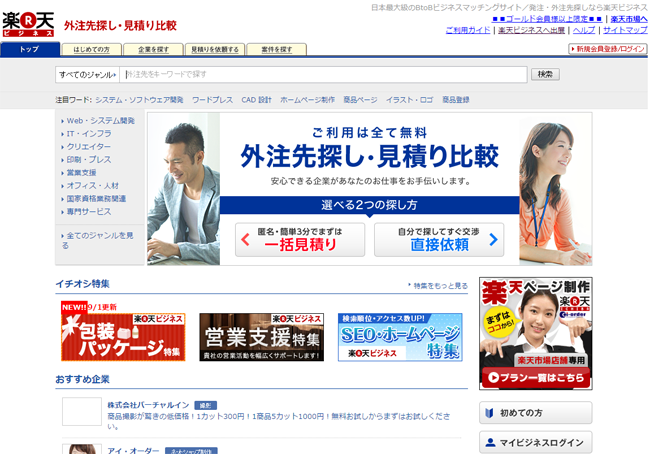650x454 pixels.
Task: Open 印刷・プレス category
Action: (x=89, y=160)
